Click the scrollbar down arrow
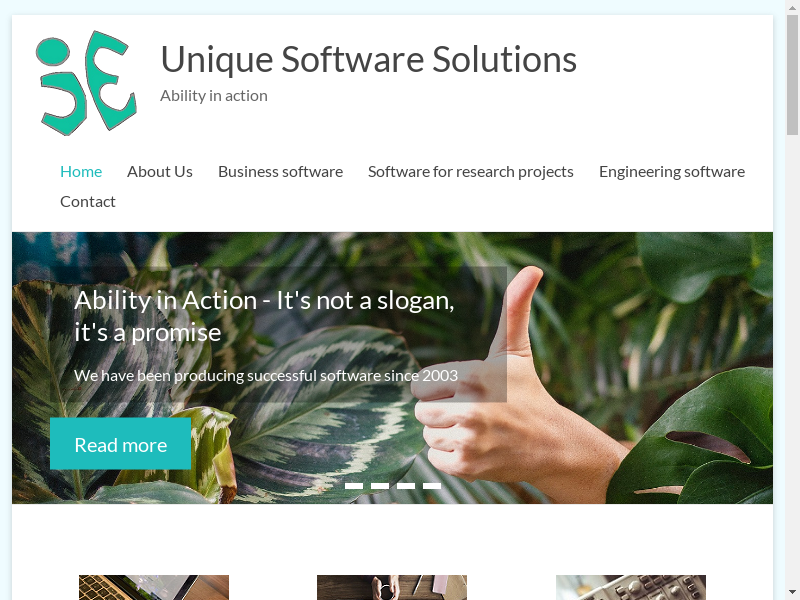Viewport: 800px width, 600px height. 792,593
